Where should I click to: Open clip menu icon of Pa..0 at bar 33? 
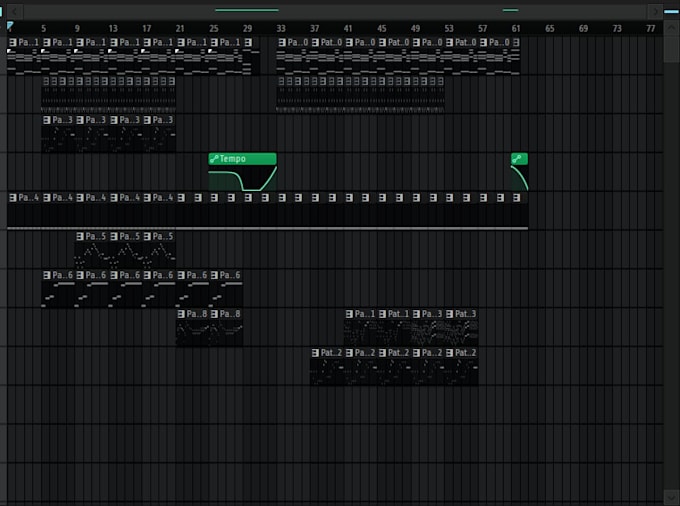click(282, 42)
